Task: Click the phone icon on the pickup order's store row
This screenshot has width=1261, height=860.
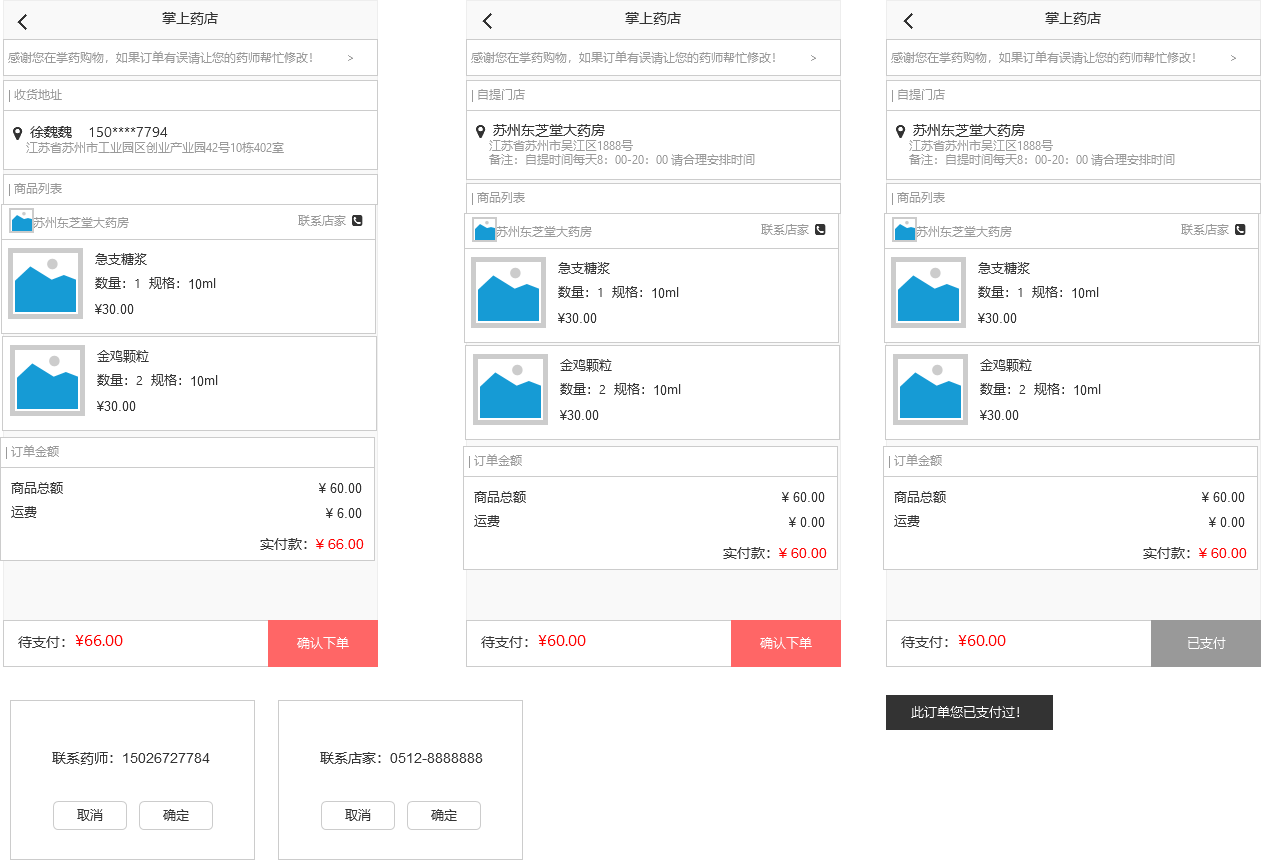Action: (x=820, y=229)
